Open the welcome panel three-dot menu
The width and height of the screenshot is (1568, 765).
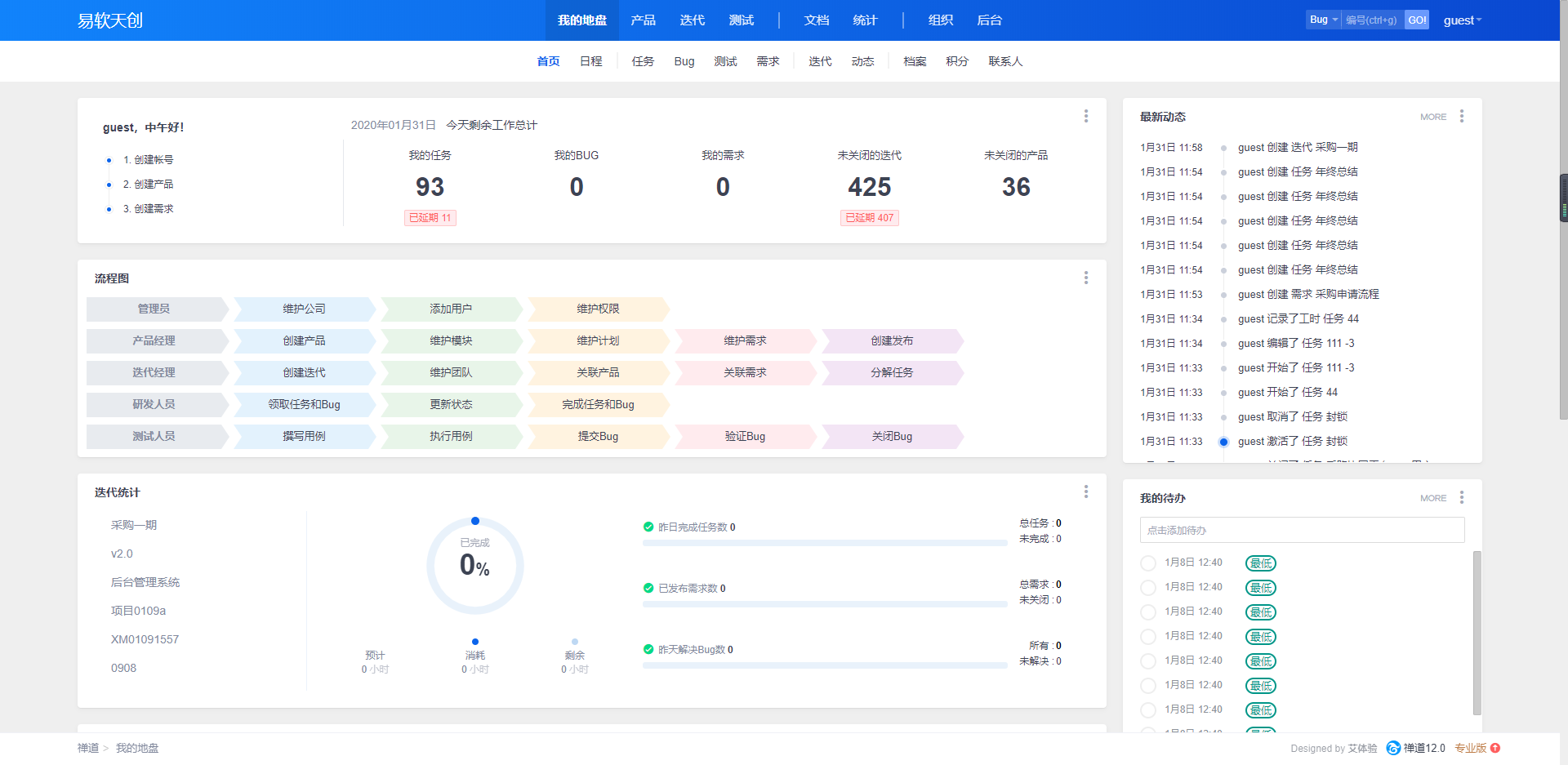tap(1086, 116)
